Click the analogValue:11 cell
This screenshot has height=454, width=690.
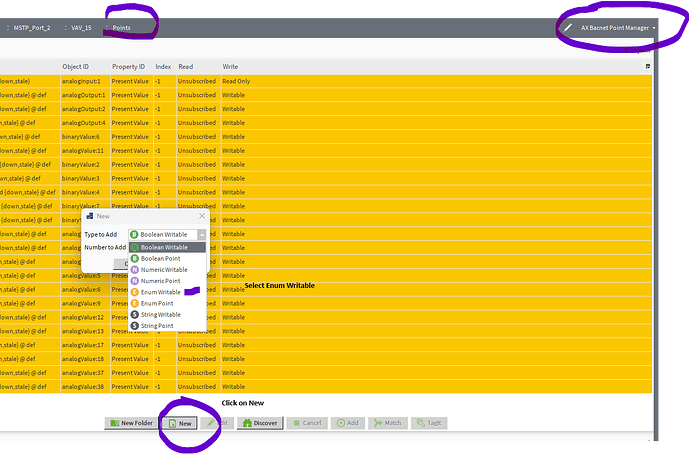click(83, 150)
